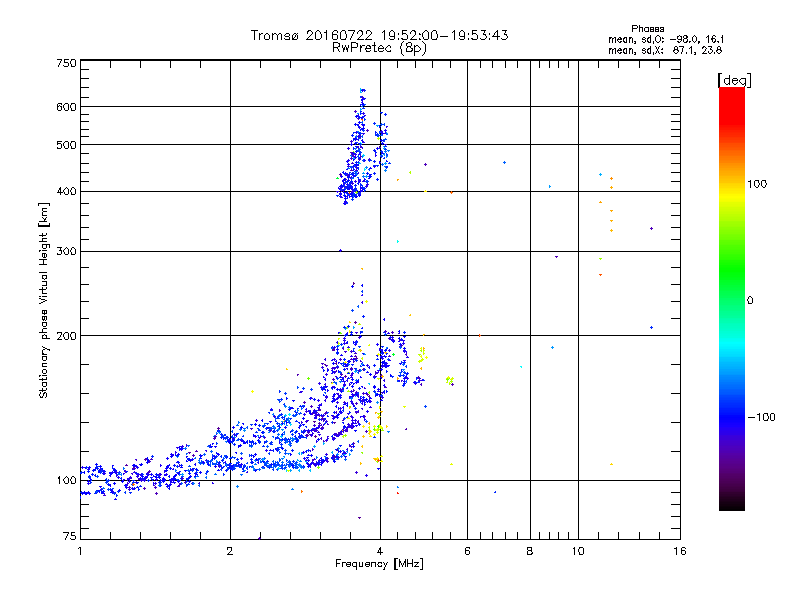Click the subtitle "RwPretec (8p)"
800x600 pixels.
point(379,48)
